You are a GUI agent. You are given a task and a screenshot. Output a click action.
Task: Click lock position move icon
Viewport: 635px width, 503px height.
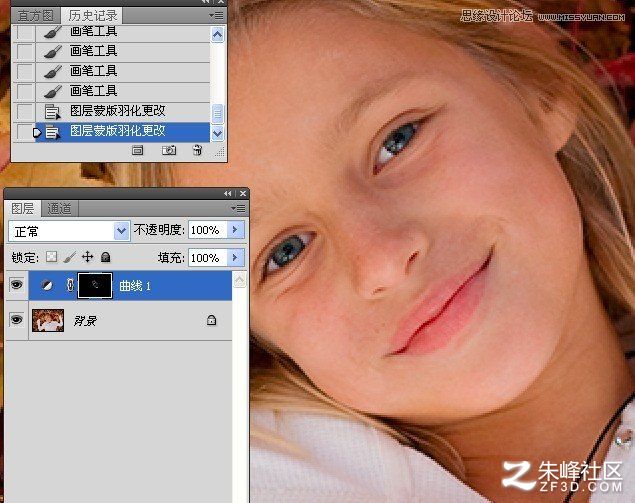pyautogui.click(x=87, y=257)
